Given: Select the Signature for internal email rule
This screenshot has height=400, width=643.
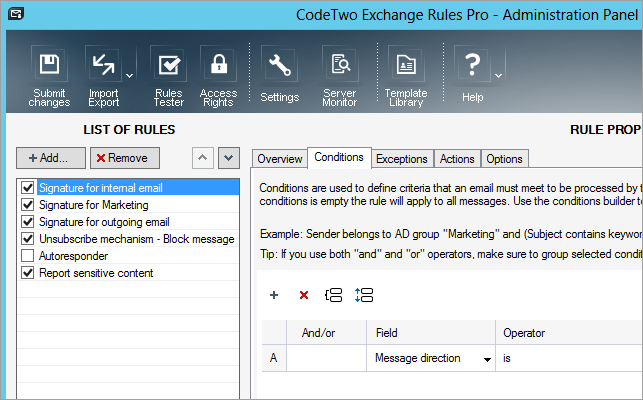Looking at the screenshot, I should (x=138, y=187).
